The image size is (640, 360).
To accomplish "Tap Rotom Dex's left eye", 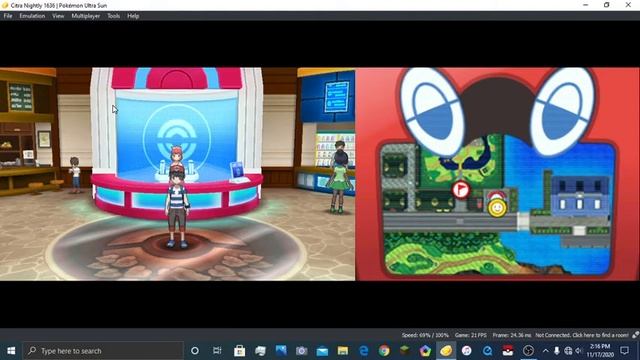I will click(x=432, y=112).
